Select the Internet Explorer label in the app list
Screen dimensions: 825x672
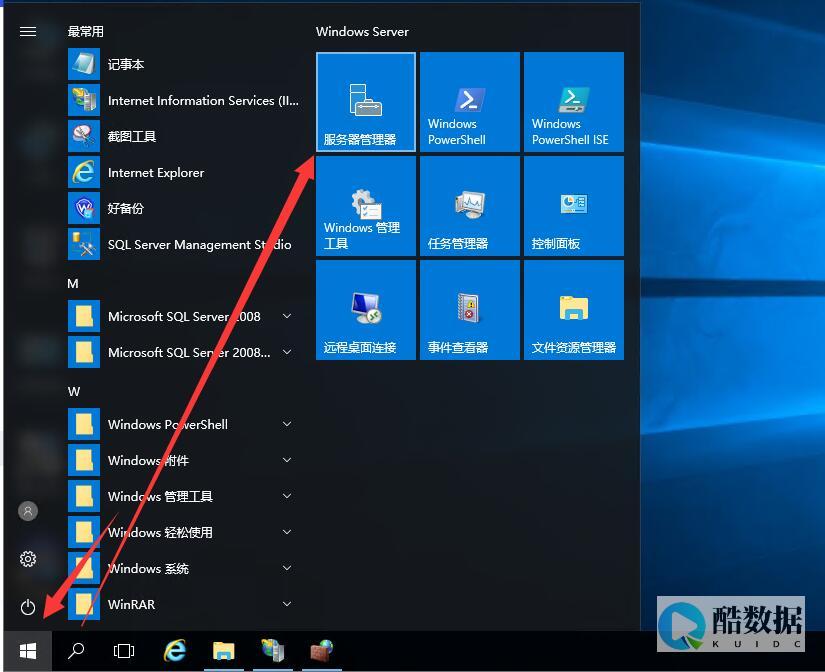(x=156, y=173)
